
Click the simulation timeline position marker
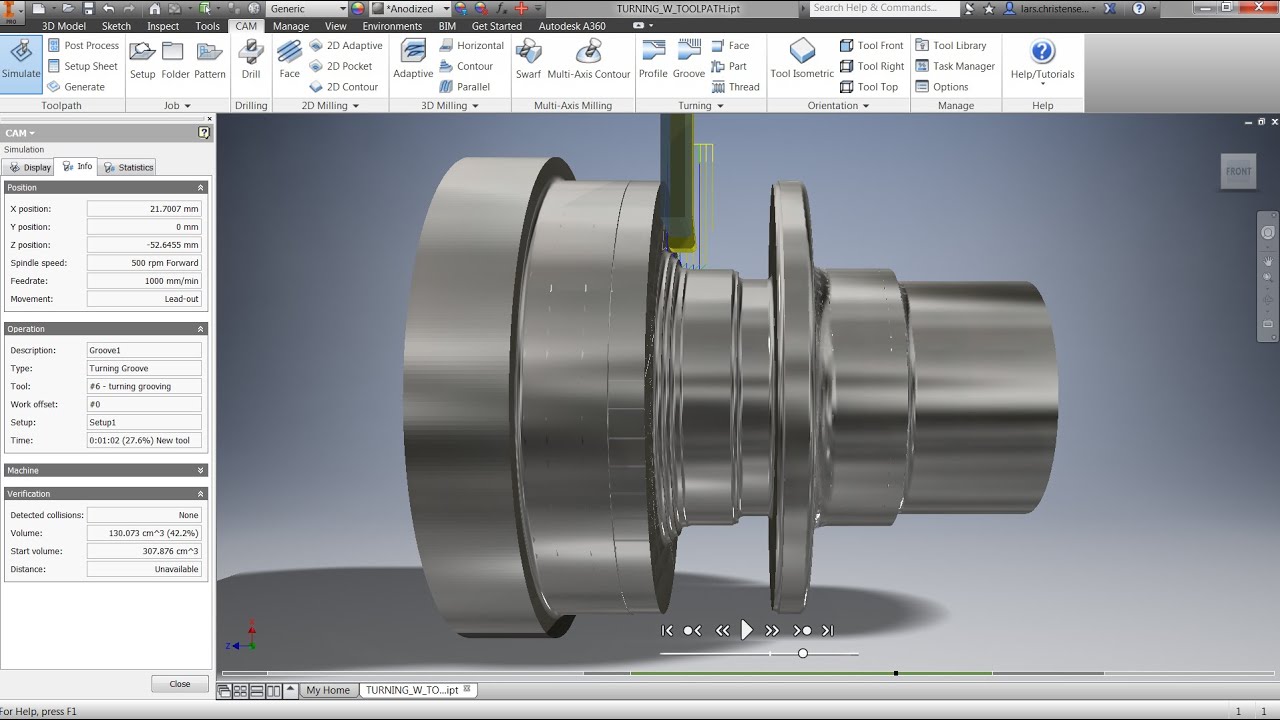pyautogui.click(x=896, y=673)
